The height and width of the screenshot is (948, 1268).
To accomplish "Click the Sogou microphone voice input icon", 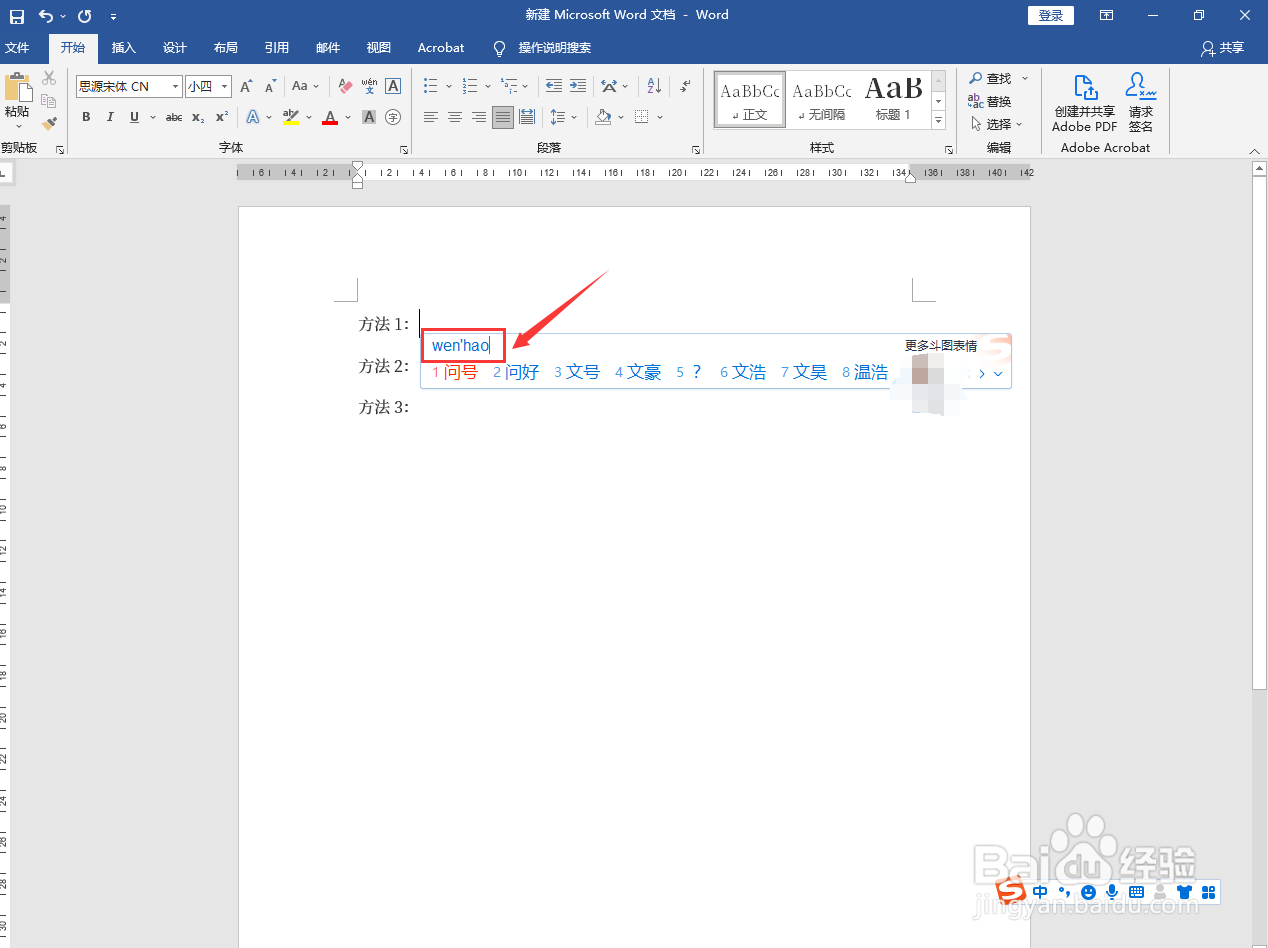I will tap(1112, 892).
